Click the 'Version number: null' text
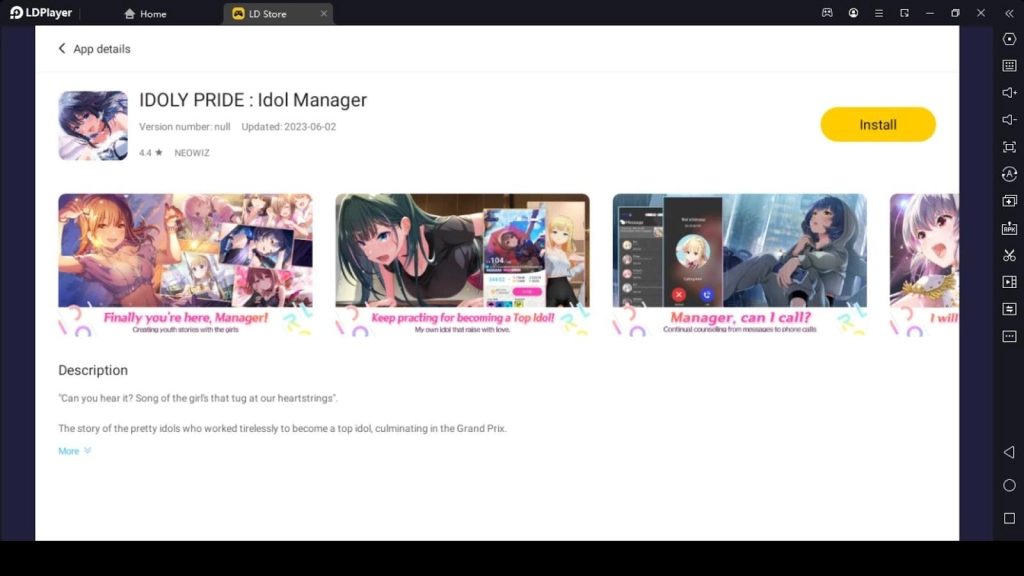This screenshot has height=576, width=1024. pos(185,127)
